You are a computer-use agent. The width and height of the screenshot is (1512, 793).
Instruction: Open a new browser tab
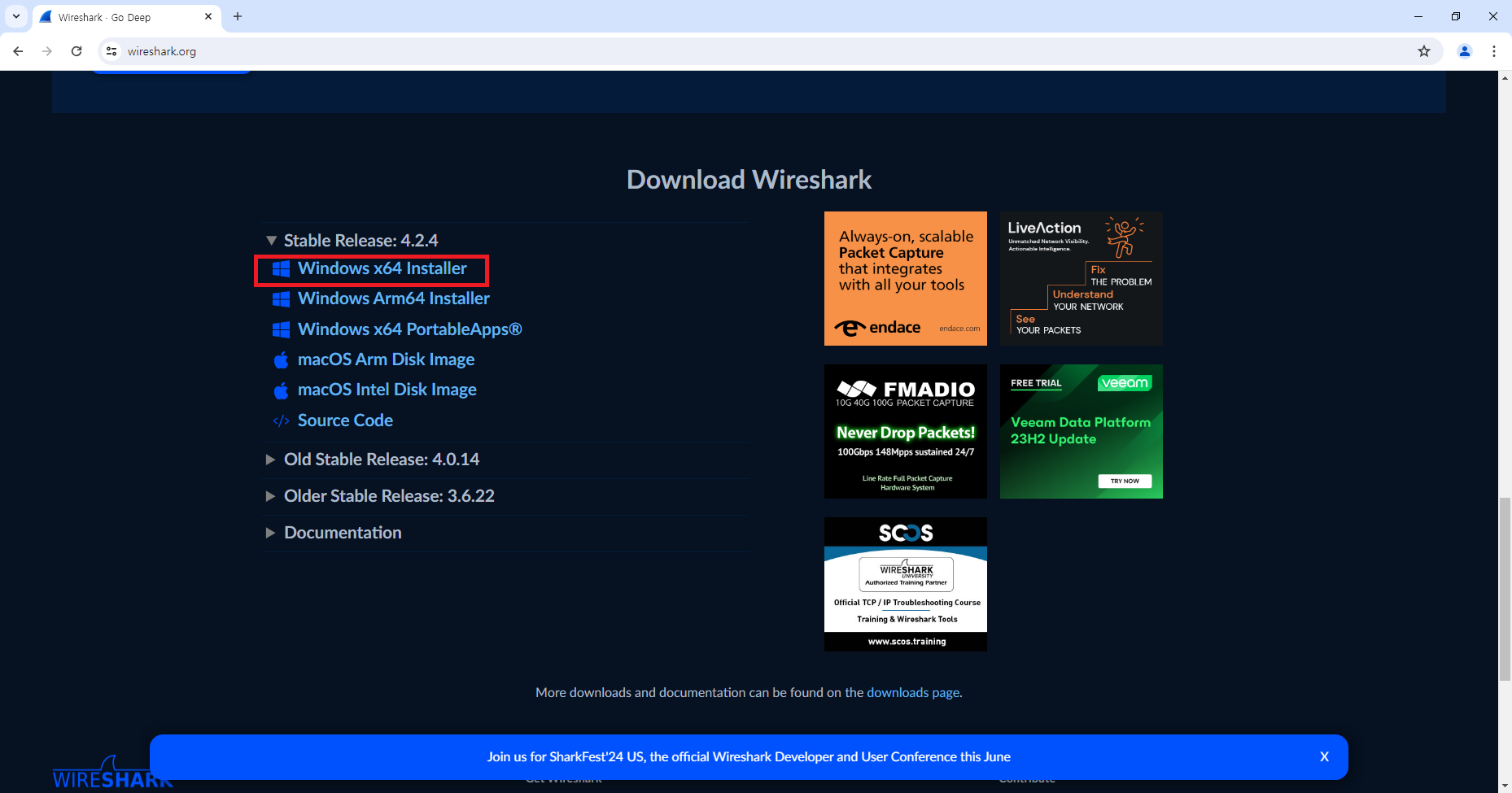click(x=238, y=16)
